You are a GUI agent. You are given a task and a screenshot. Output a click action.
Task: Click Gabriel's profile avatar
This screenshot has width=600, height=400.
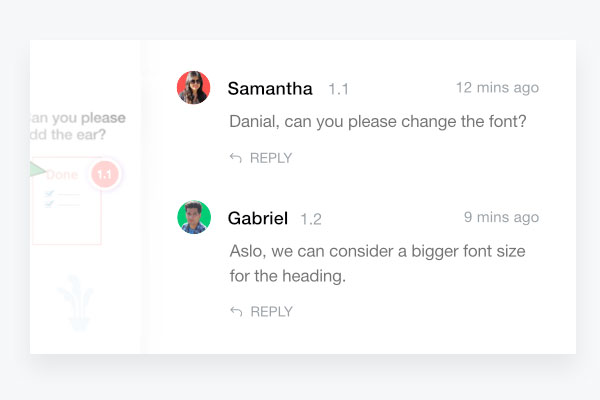point(194,217)
